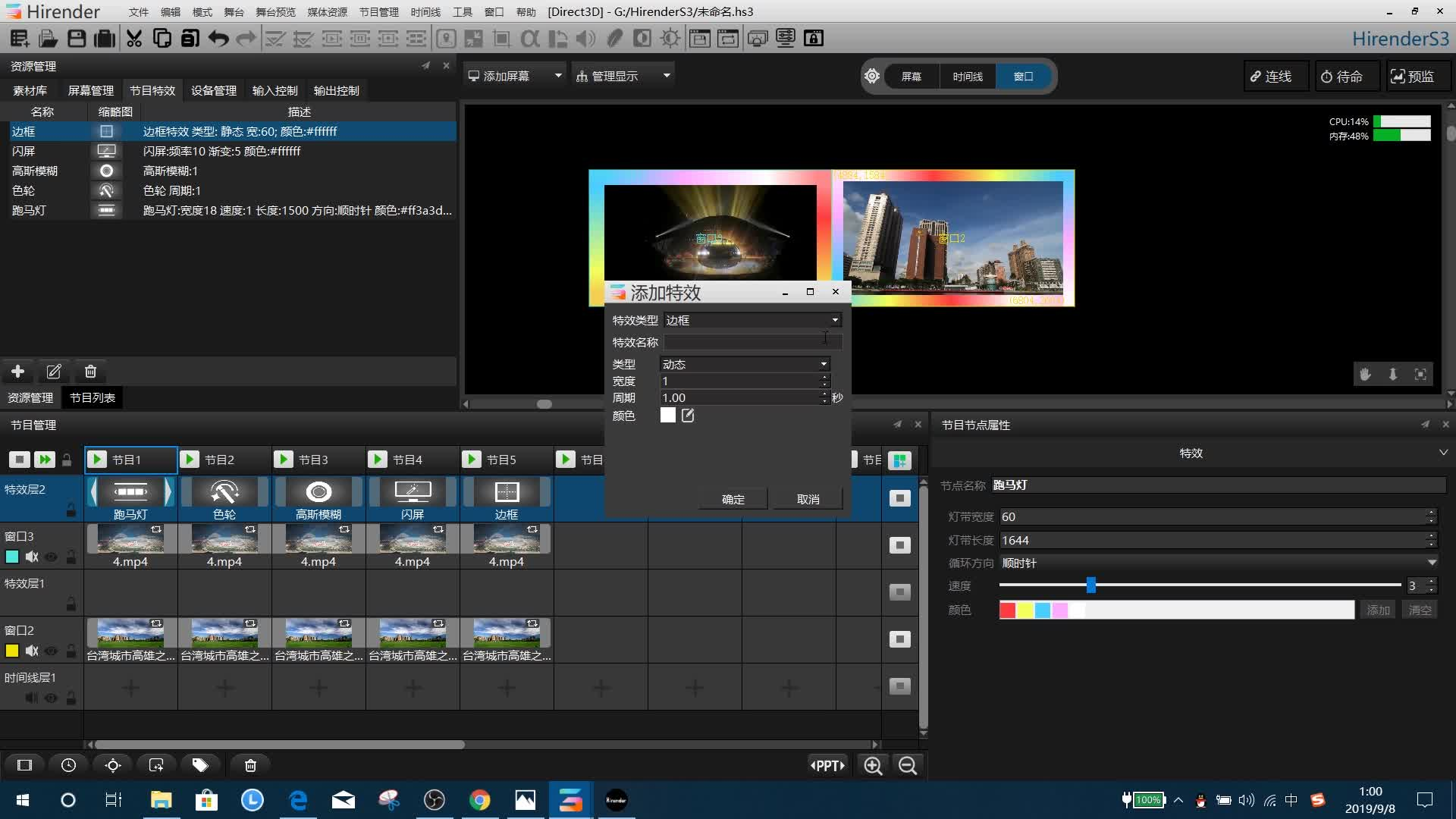The image size is (1456, 819).
Task: Click the 特效名称 input field
Action: 752,342
